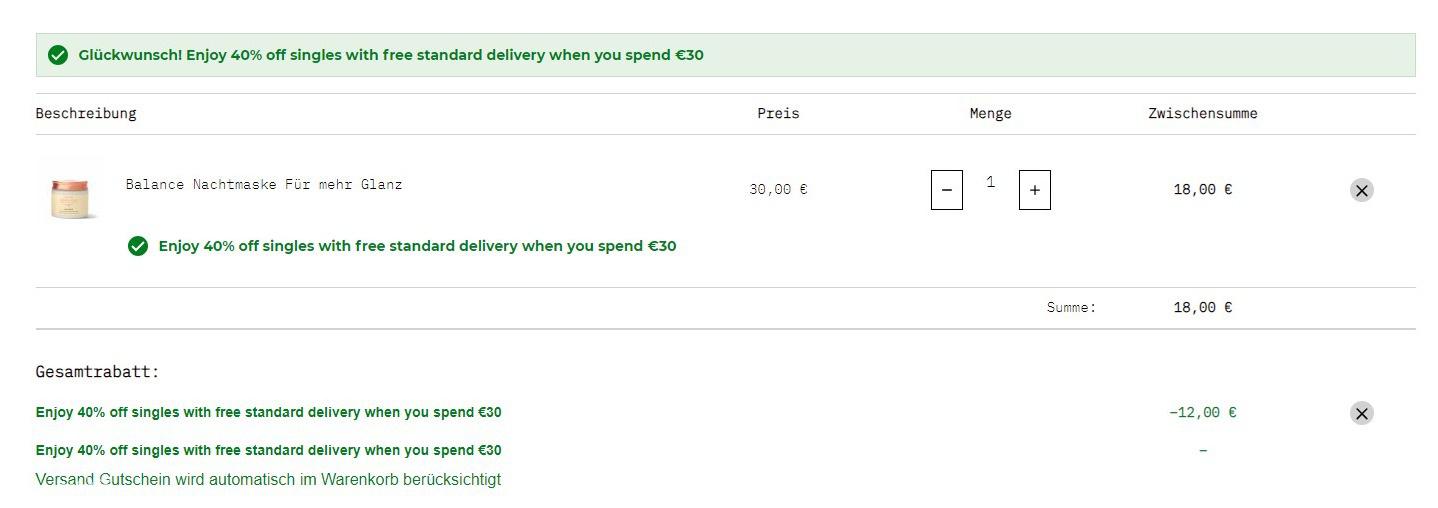Click the Zwischensumme column header

(1203, 113)
